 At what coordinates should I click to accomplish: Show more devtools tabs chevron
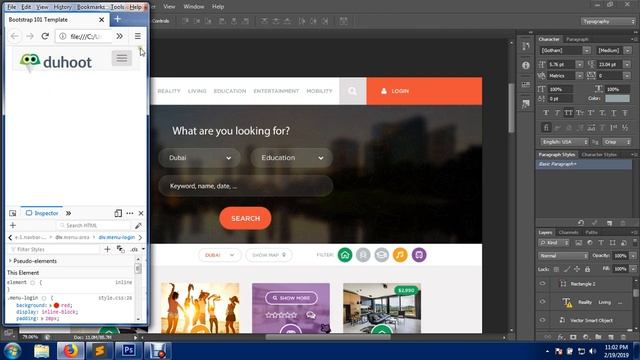tap(68, 213)
